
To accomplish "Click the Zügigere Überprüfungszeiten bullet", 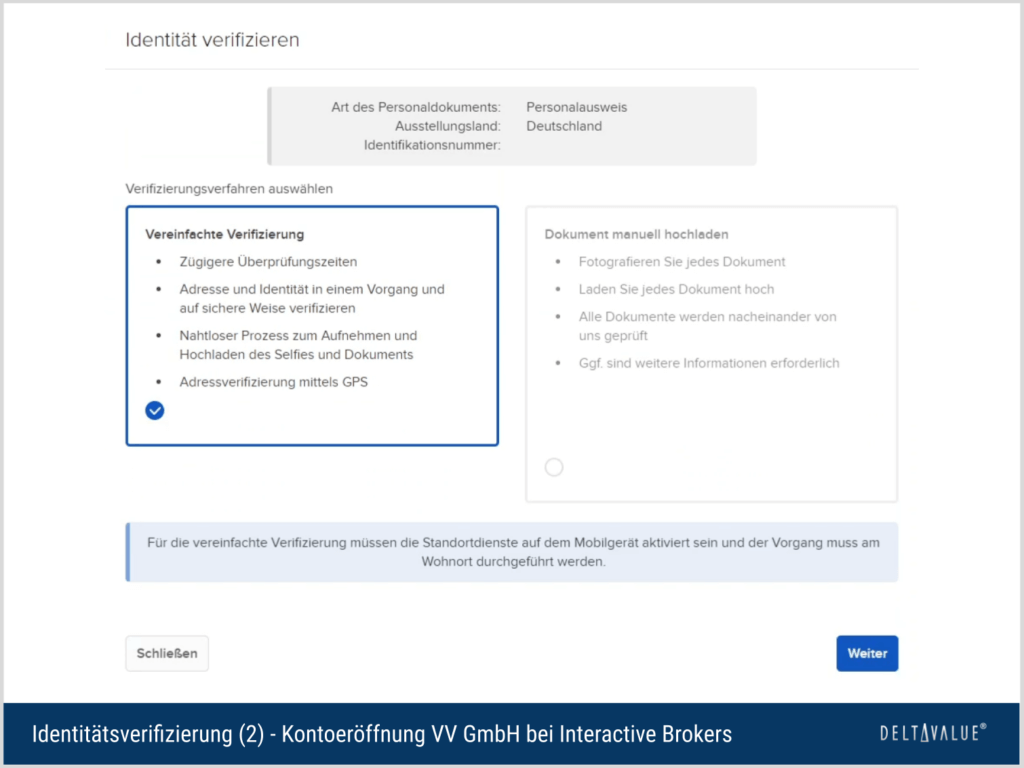I will point(268,262).
